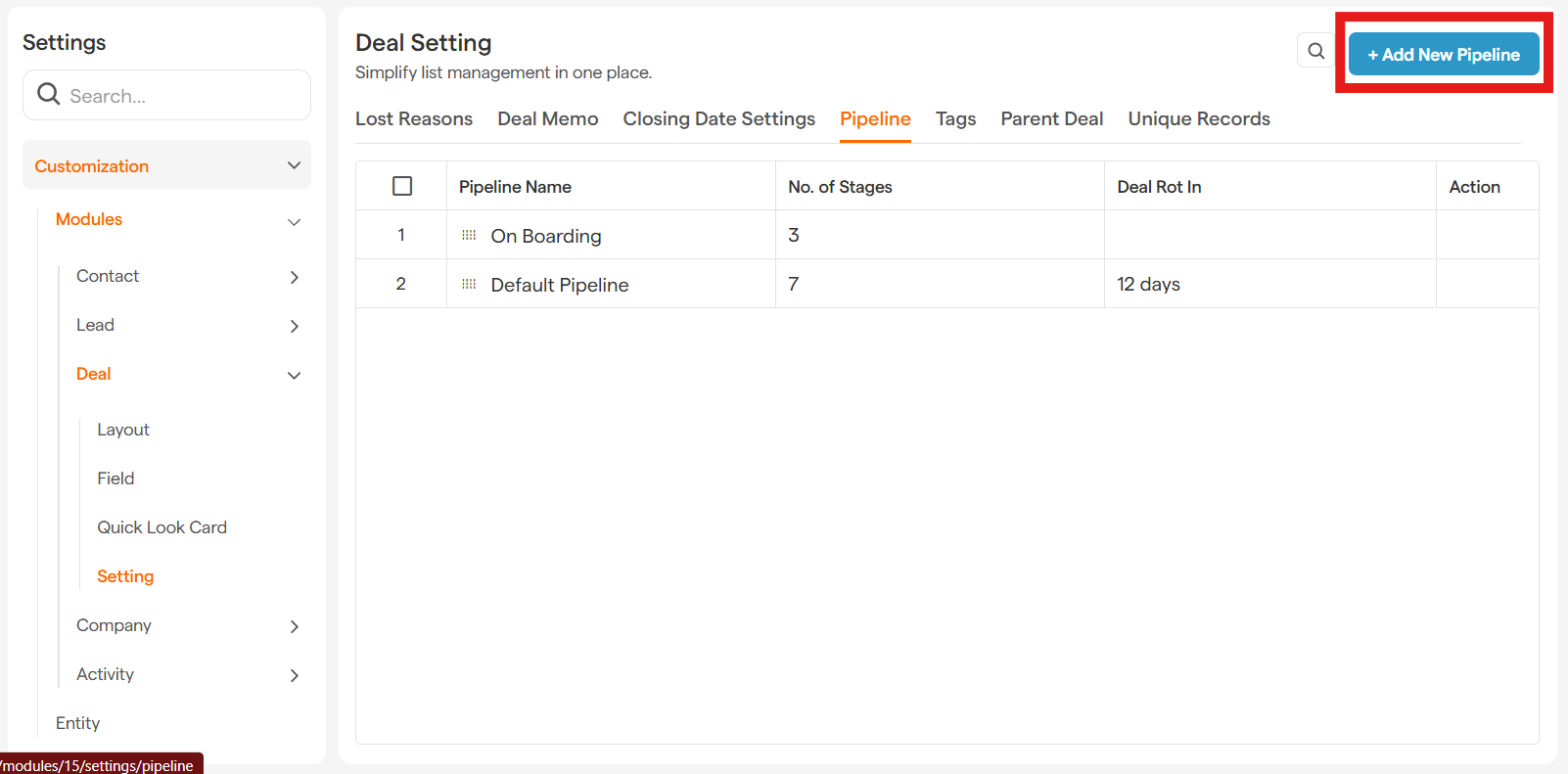Collapse the Deal module submenu
Screen dimensions: 1568x774
(x=294, y=375)
